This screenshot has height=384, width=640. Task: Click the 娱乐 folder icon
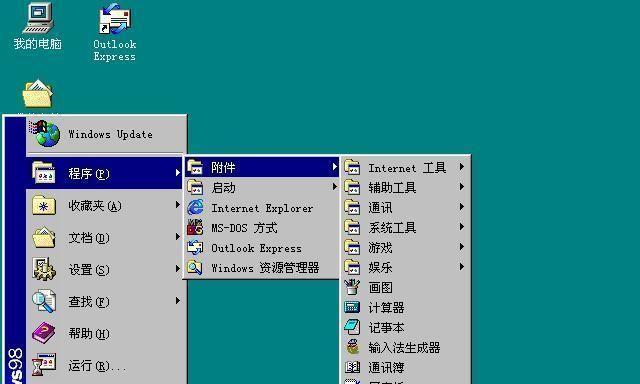[x=352, y=267]
